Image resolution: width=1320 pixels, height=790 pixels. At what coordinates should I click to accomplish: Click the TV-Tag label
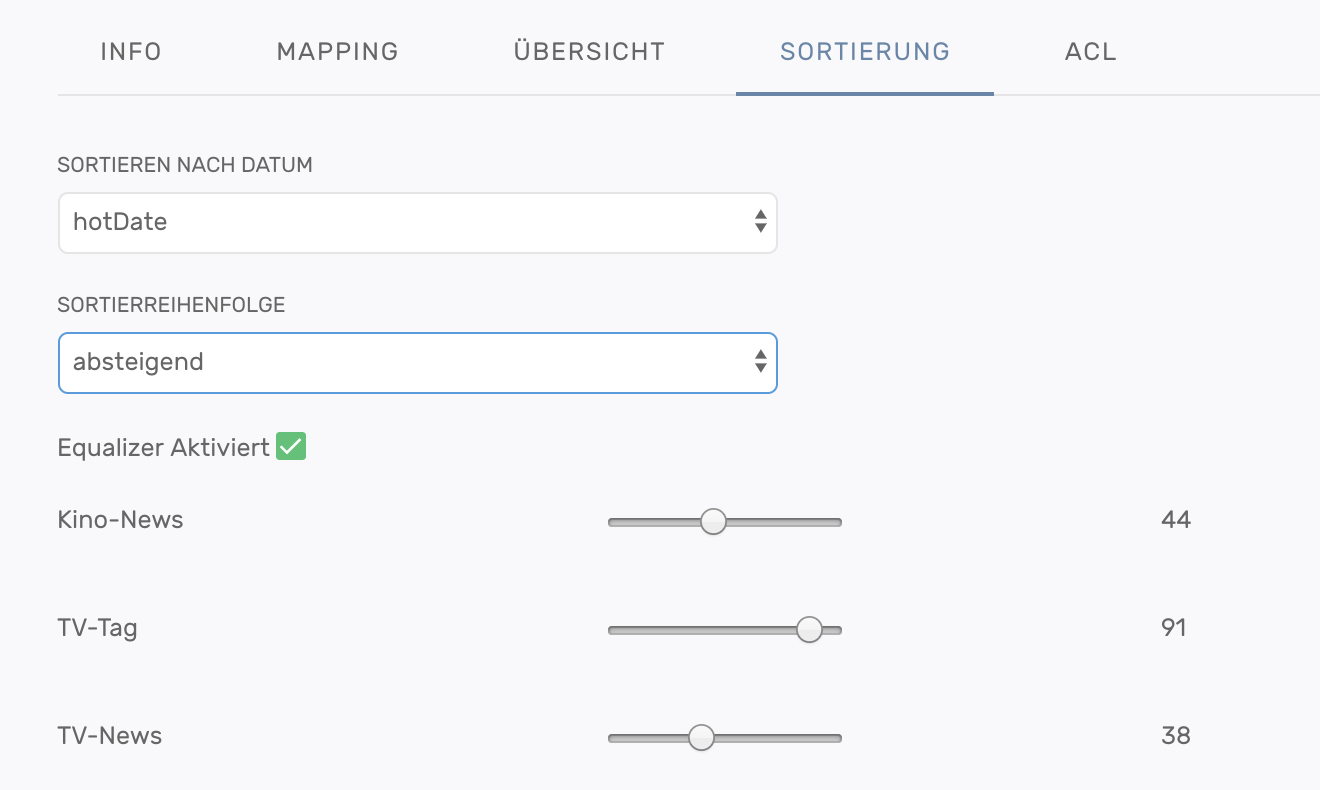click(98, 628)
